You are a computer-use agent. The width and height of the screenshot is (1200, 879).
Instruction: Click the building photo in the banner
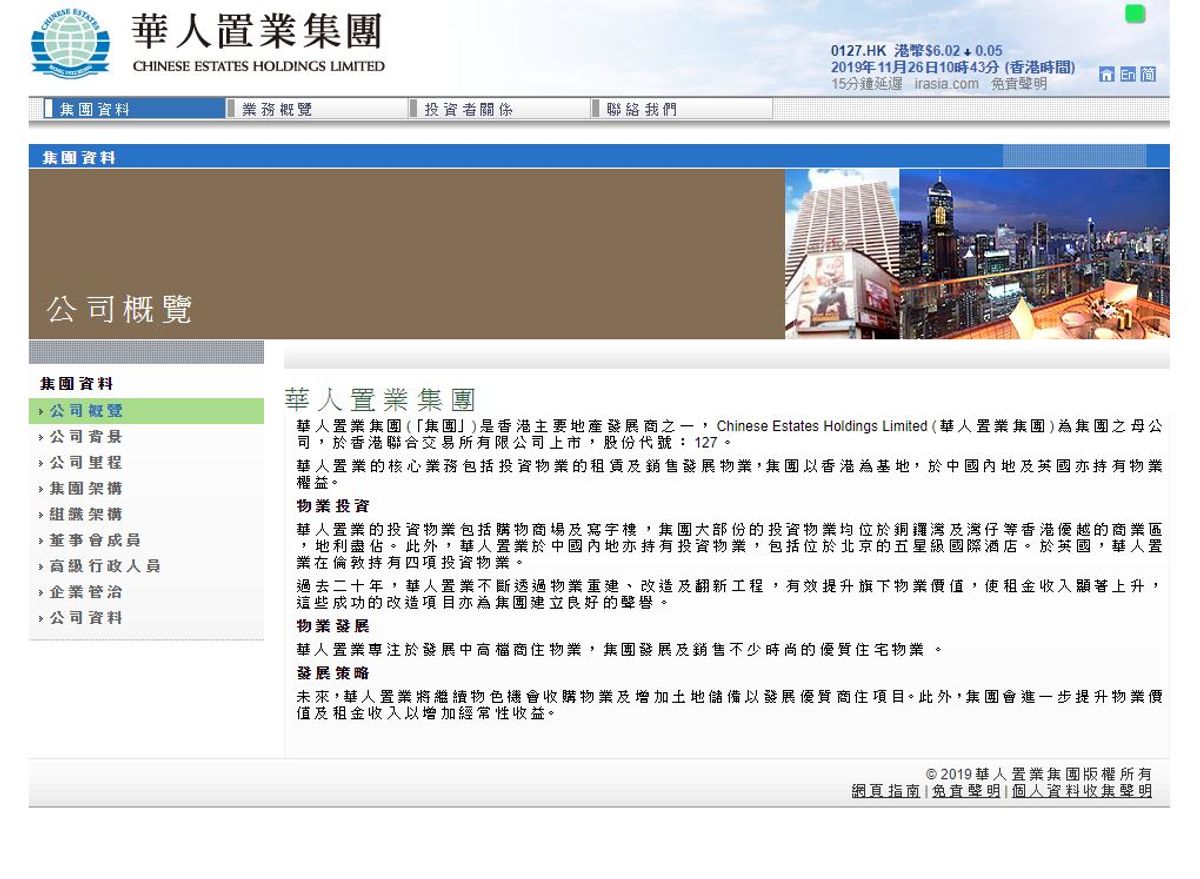[x=842, y=254]
